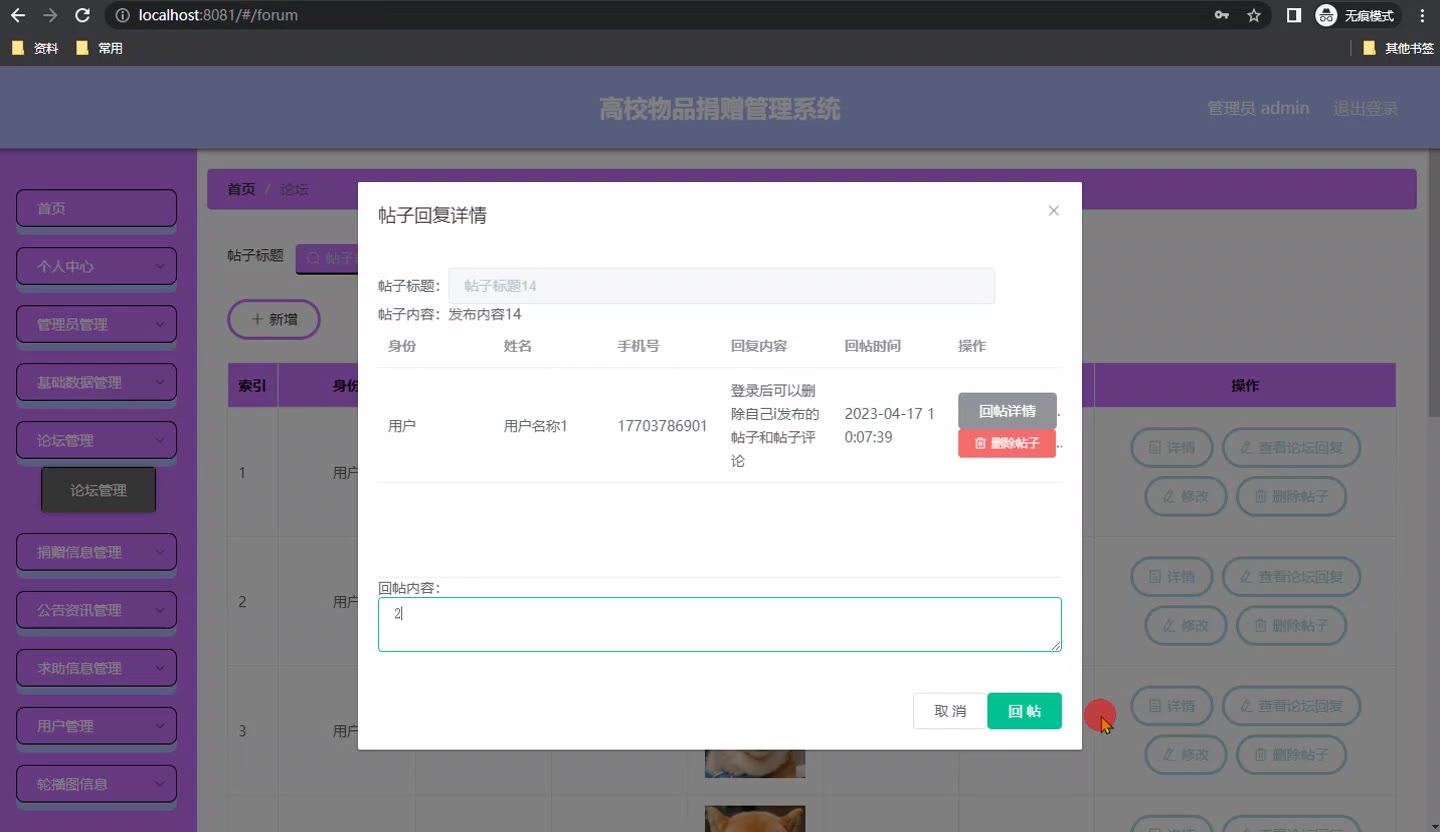Open the 资料 bookmarks folder

coord(35,48)
